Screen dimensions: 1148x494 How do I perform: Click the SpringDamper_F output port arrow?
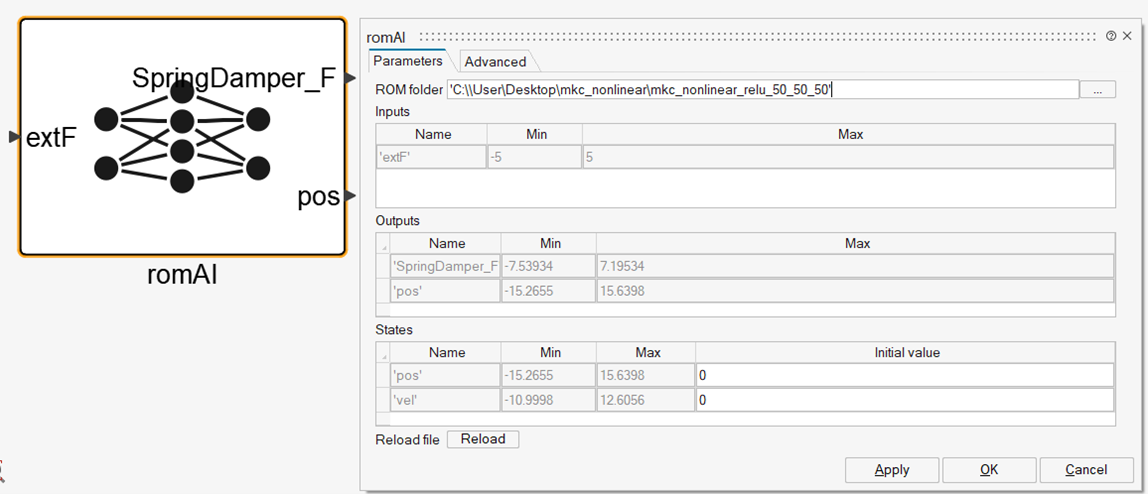[x=350, y=78]
